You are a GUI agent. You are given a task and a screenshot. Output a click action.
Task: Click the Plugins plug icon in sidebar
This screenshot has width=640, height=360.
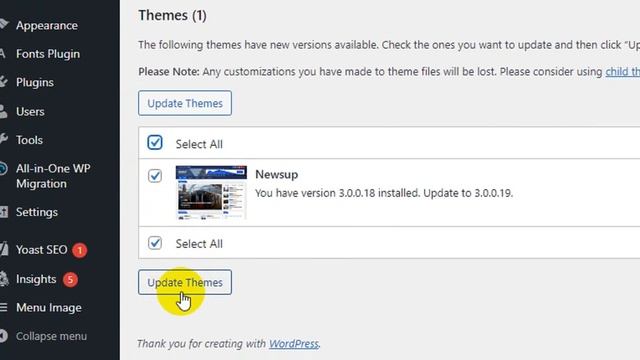[x=4, y=82]
